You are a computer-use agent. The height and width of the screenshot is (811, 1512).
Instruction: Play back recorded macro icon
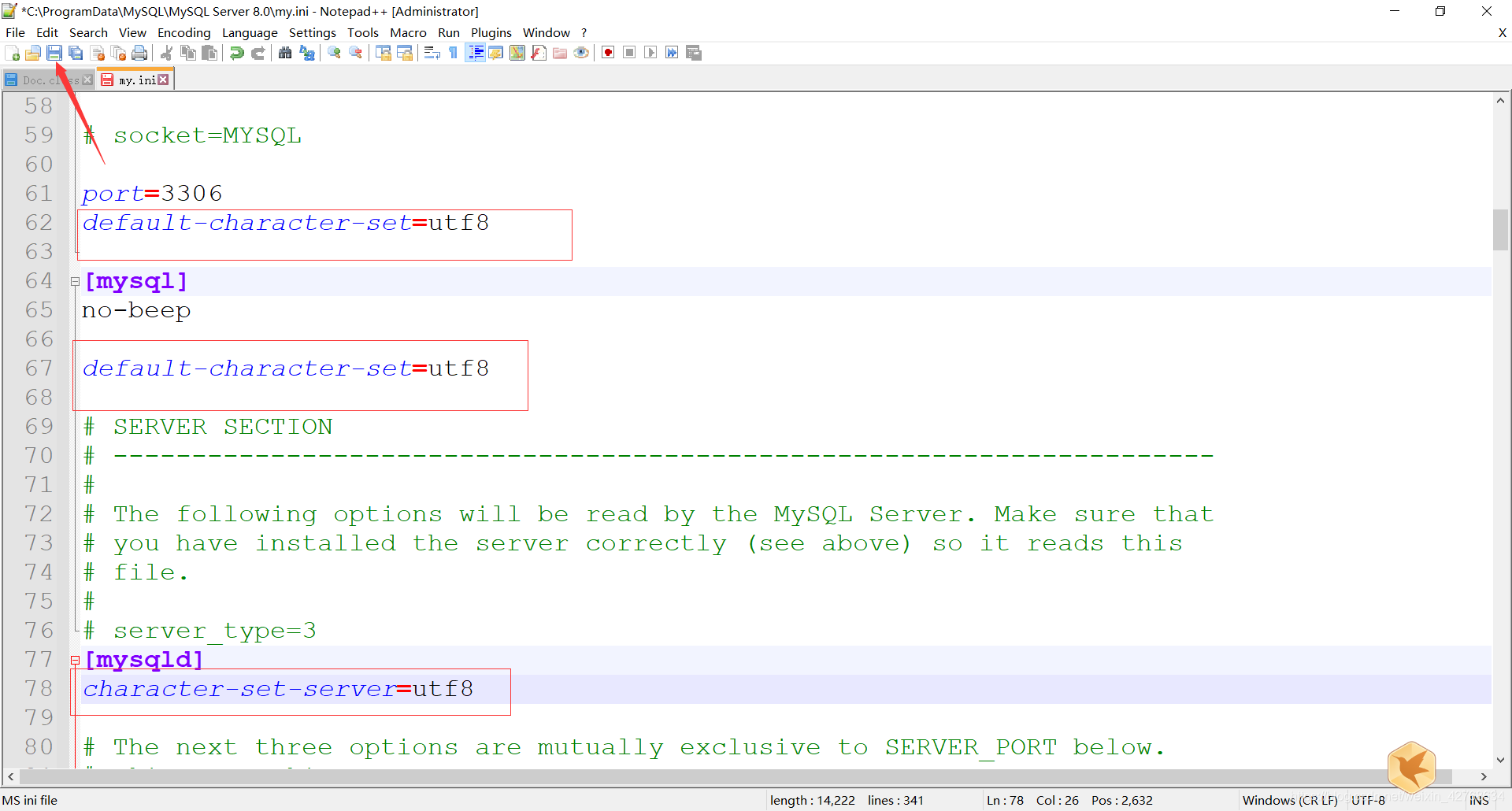coord(650,53)
